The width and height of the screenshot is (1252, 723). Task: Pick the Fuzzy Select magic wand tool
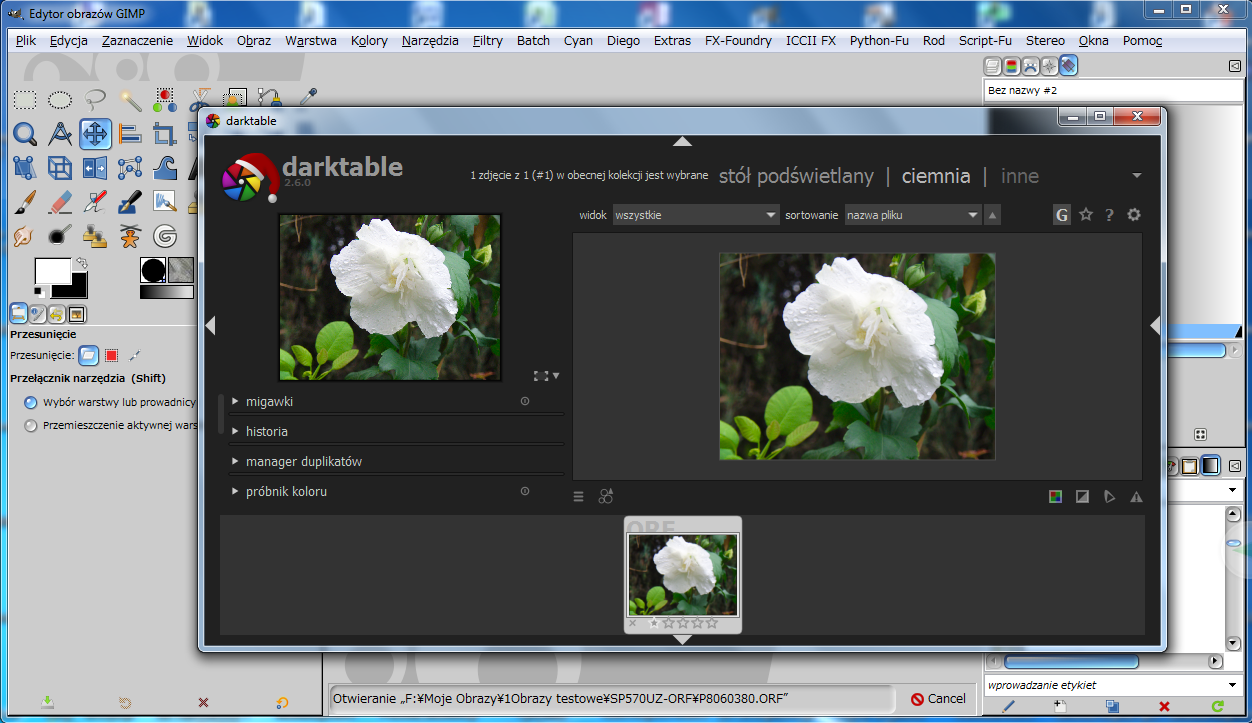[x=130, y=99]
